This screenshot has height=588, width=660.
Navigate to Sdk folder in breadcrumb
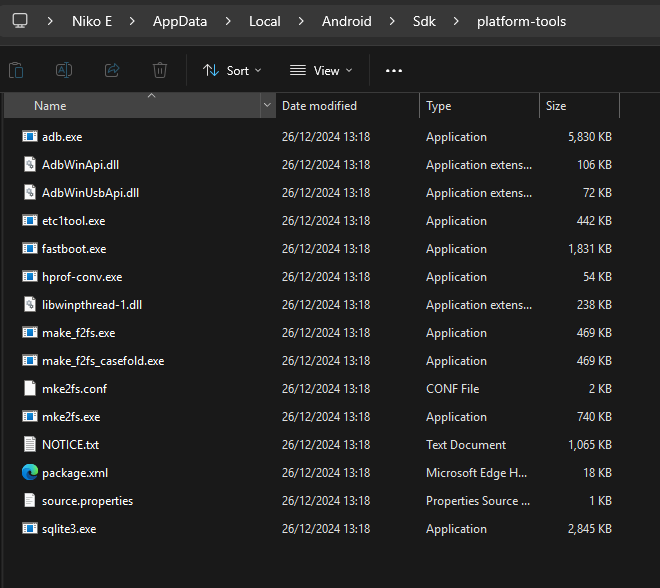(424, 21)
